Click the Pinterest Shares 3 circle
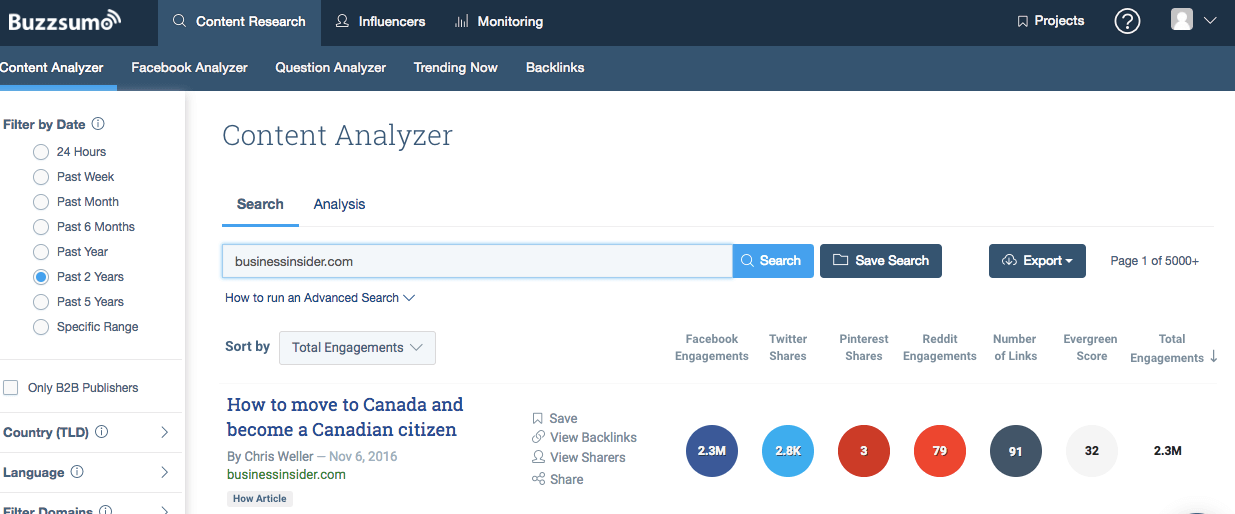1235x514 pixels. coord(864,451)
